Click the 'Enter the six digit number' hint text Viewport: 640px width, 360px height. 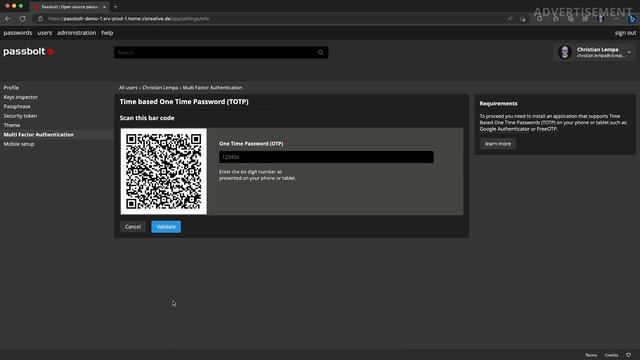click(x=257, y=175)
